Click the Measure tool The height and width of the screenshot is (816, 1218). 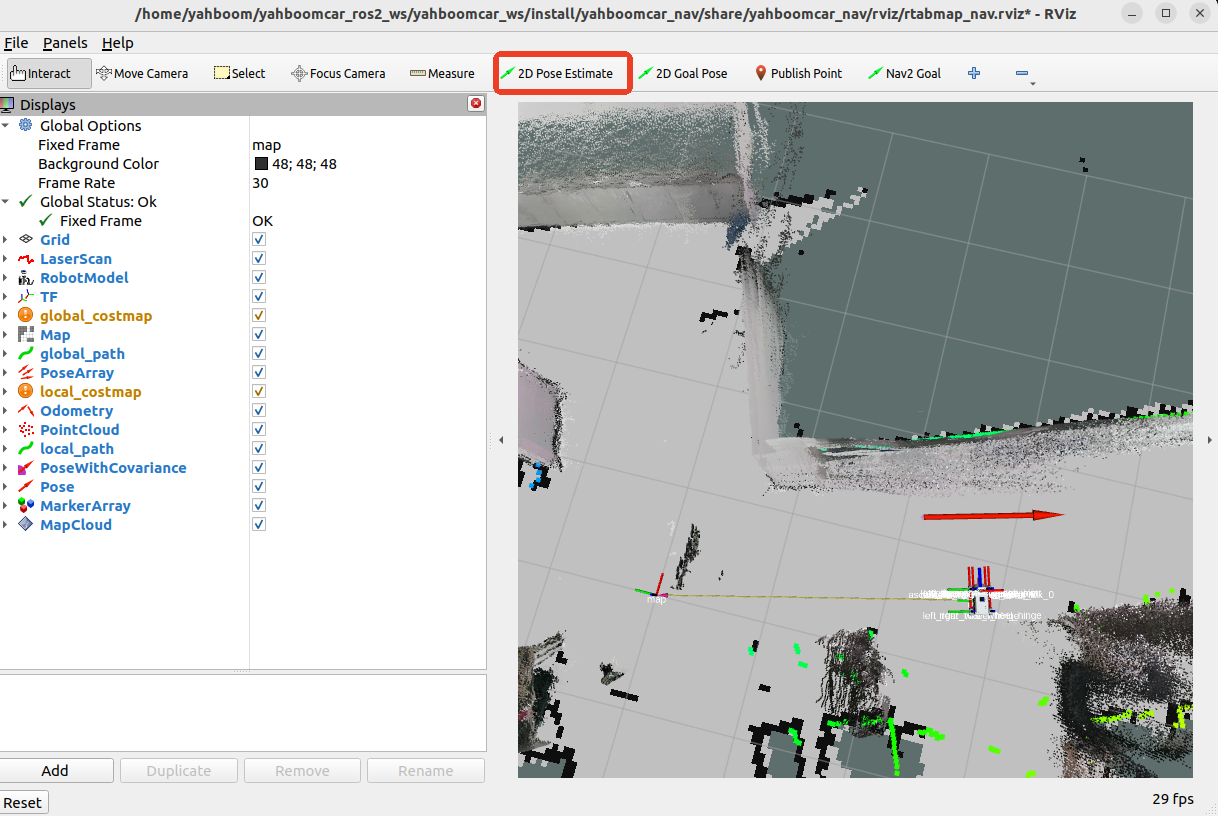click(442, 73)
